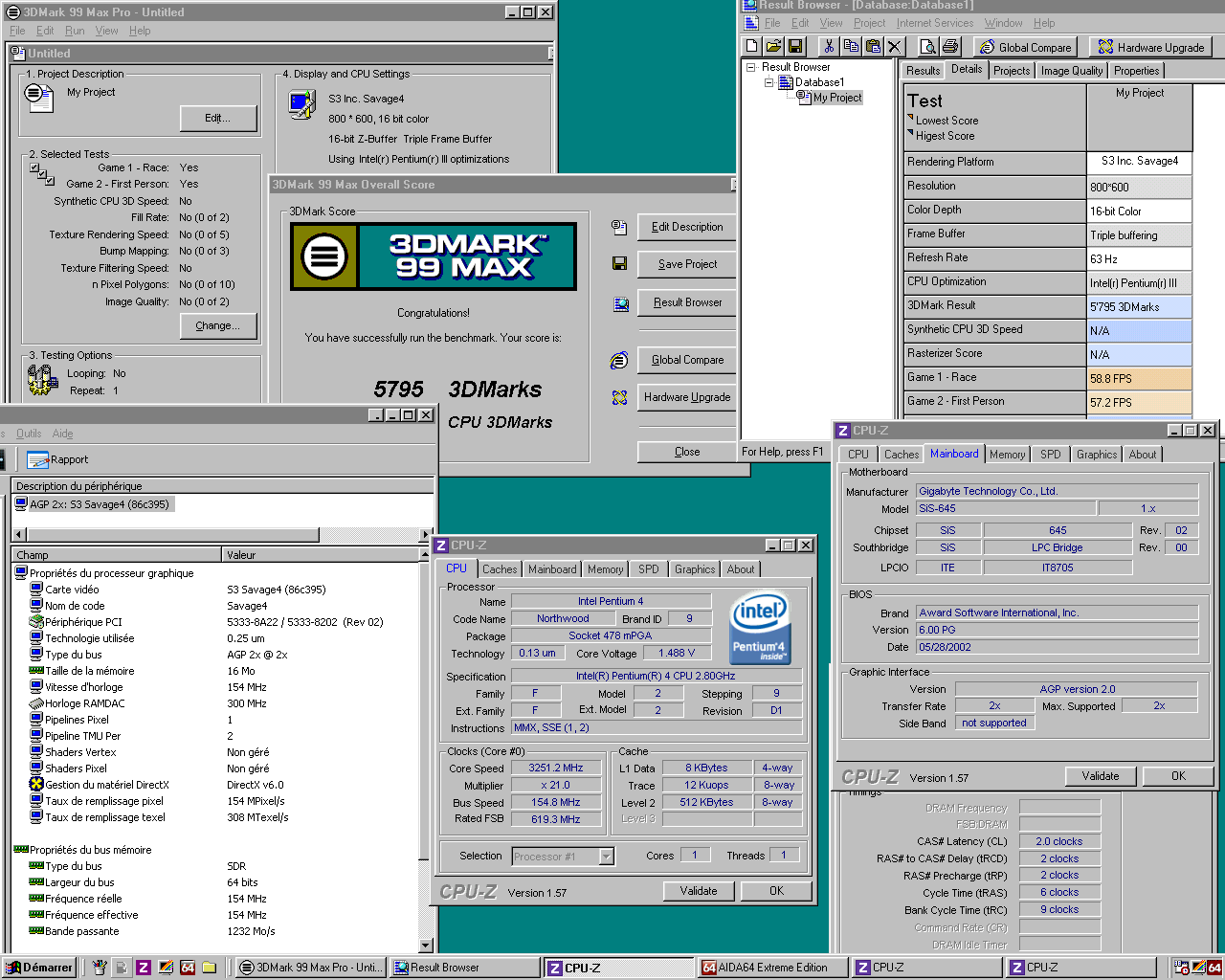The width and height of the screenshot is (1225, 980).
Task: Open the Outils menu in AIDA64
Action: point(29,434)
